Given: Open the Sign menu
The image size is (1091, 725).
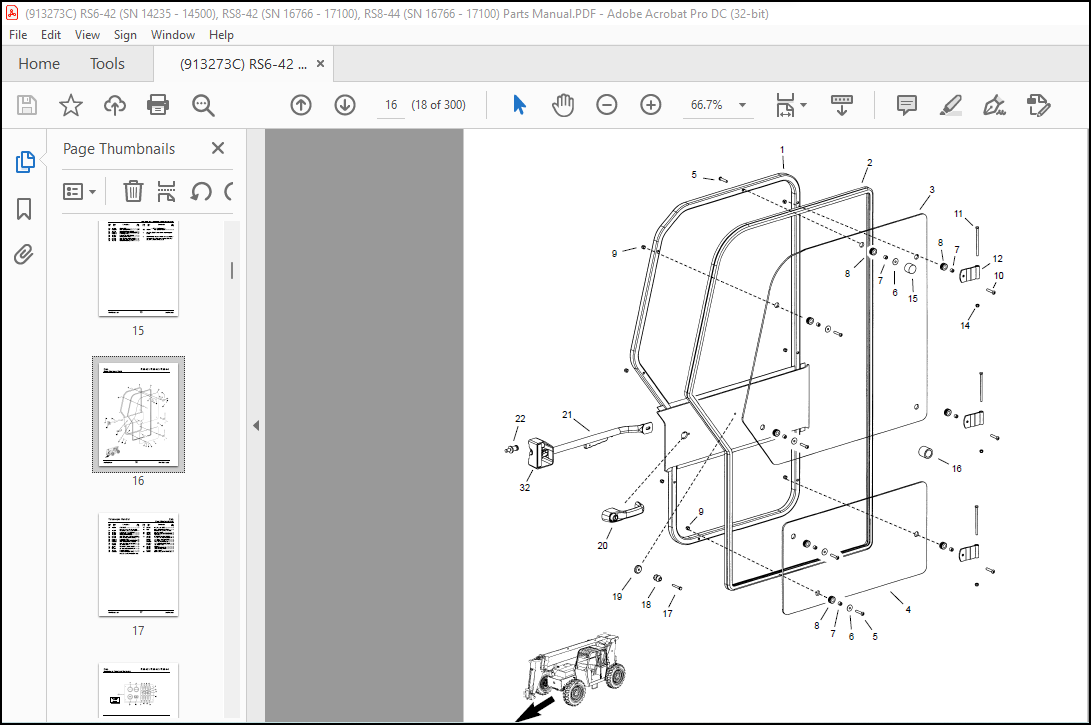Looking at the screenshot, I should [125, 35].
